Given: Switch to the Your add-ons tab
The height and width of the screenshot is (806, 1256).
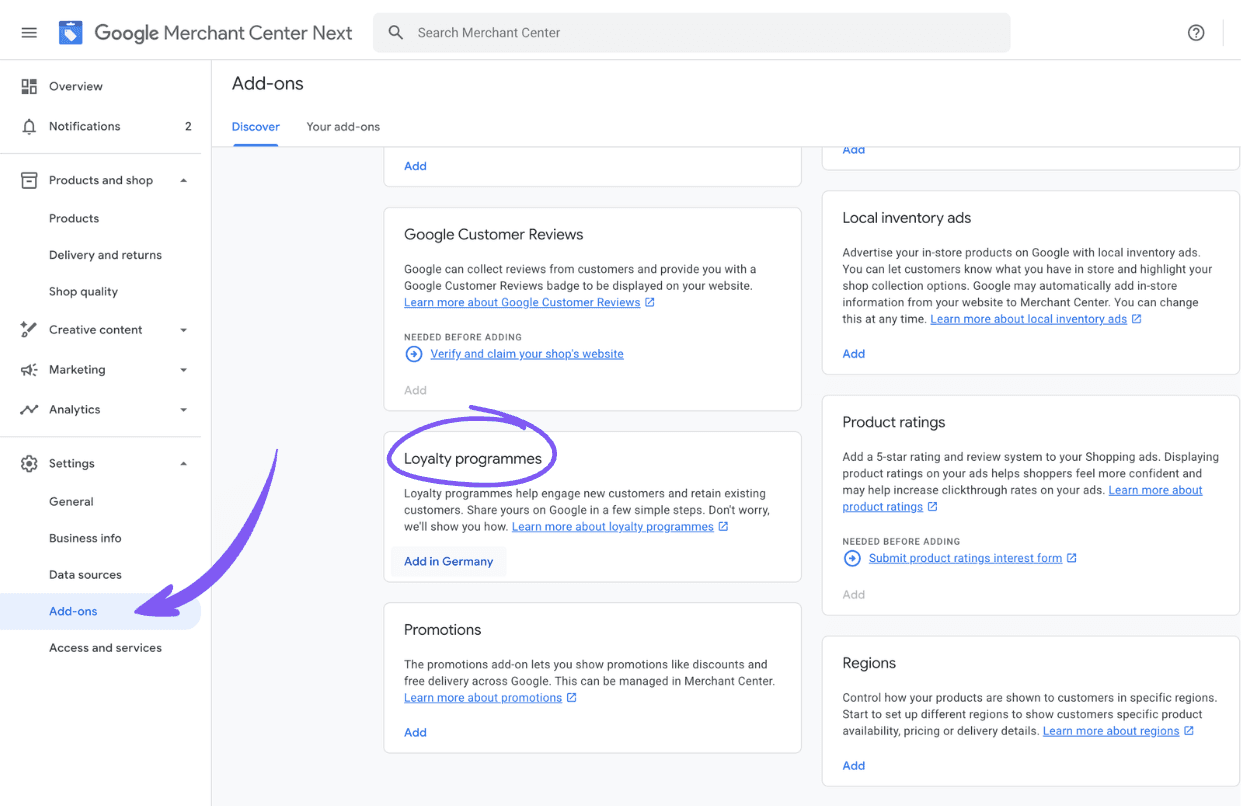Looking at the screenshot, I should coord(343,127).
